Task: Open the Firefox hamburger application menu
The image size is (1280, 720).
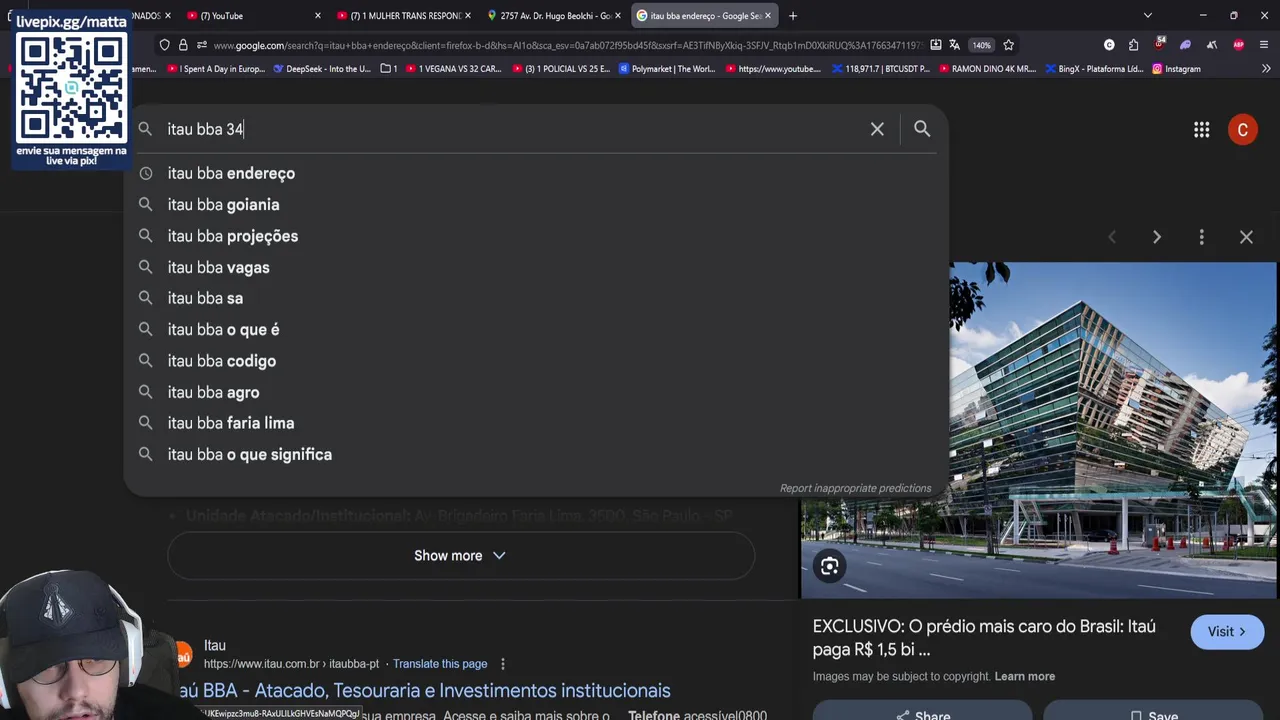Action: click(1265, 45)
